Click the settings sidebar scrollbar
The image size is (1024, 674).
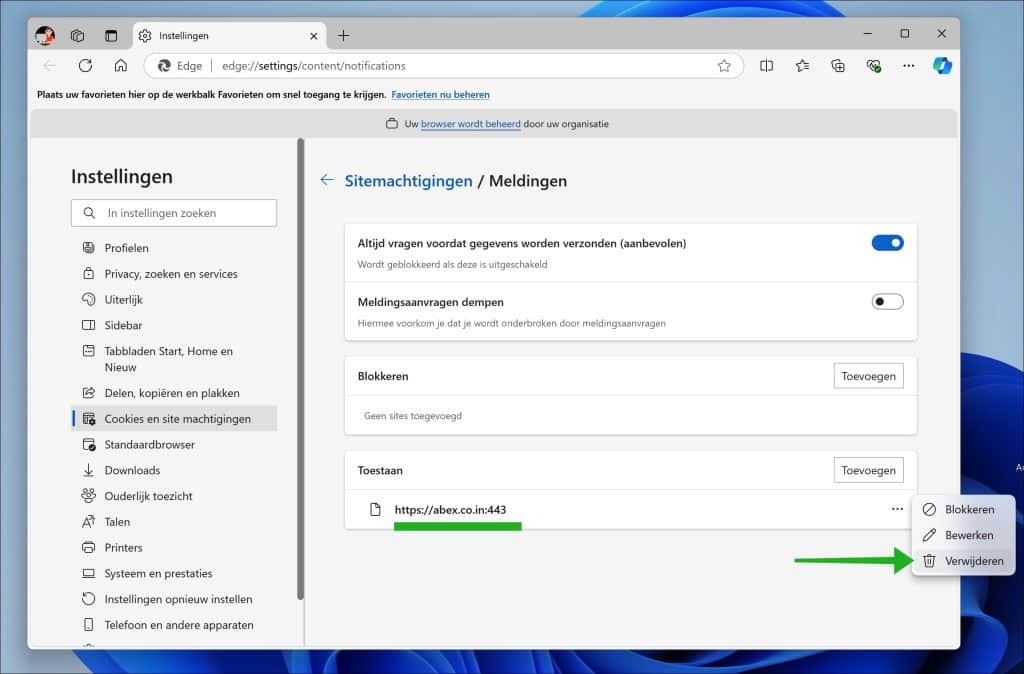click(x=300, y=369)
